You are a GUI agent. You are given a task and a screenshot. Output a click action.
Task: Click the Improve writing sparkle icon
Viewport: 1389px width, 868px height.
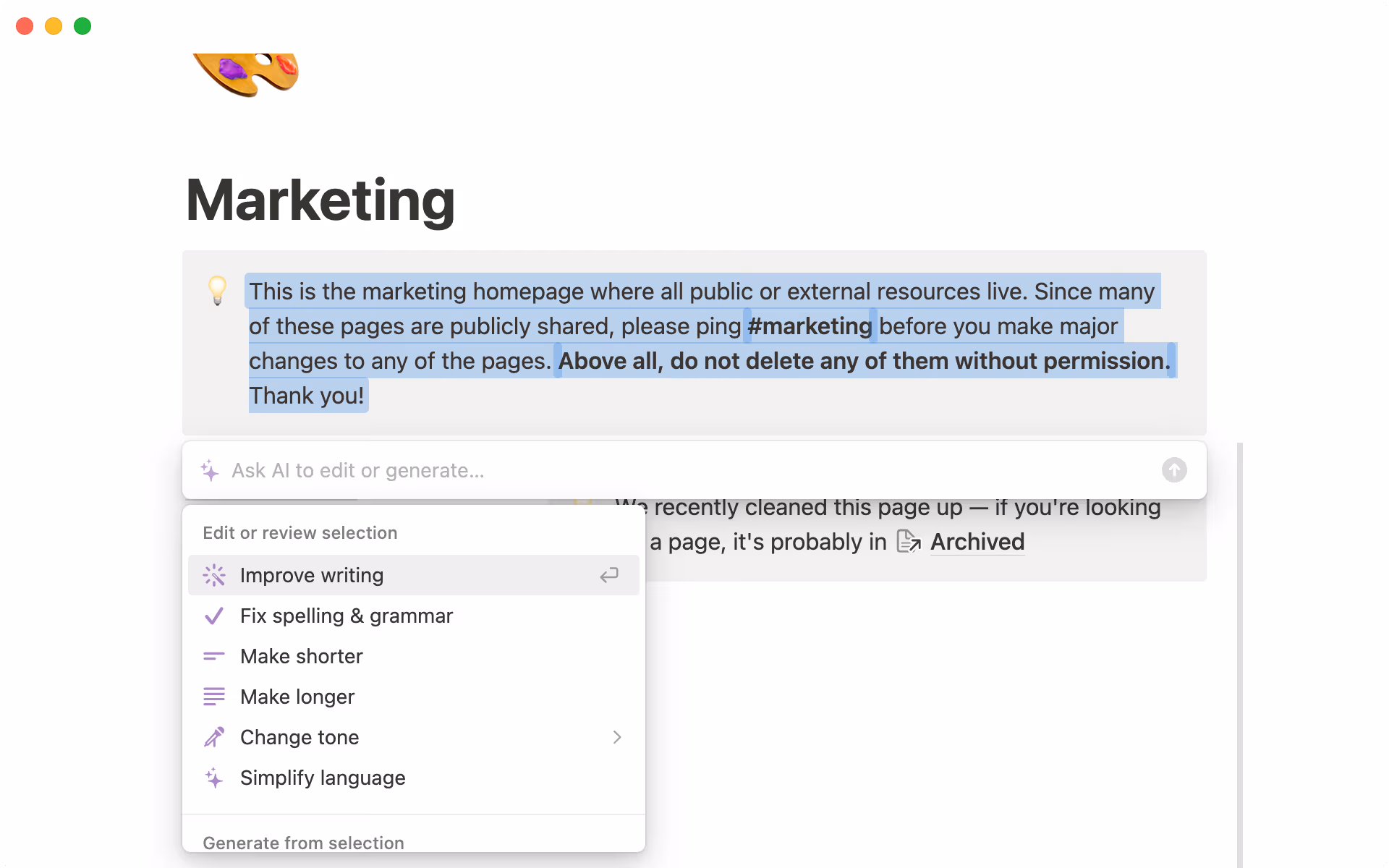214,575
